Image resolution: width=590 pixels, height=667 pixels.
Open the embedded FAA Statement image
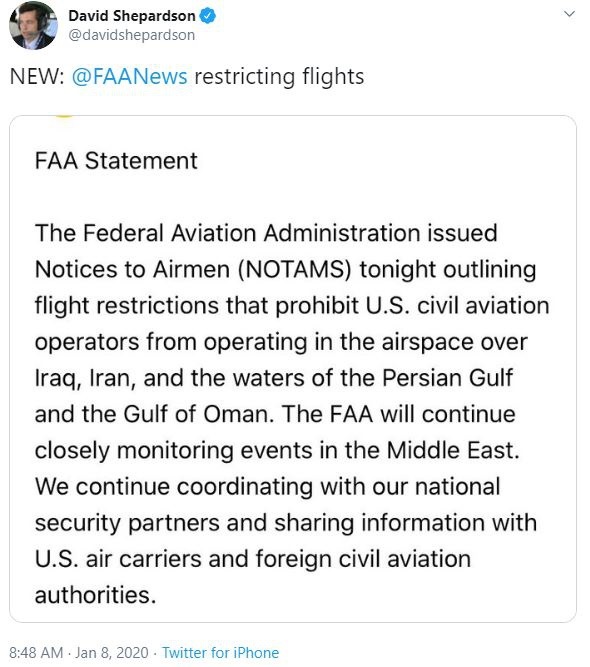pyautogui.click(x=293, y=368)
